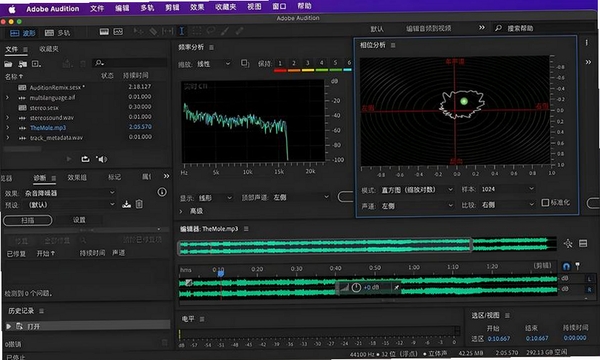Open the 显示 display dropdown in frequency analysis
The image size is (600, 360).
215,198
